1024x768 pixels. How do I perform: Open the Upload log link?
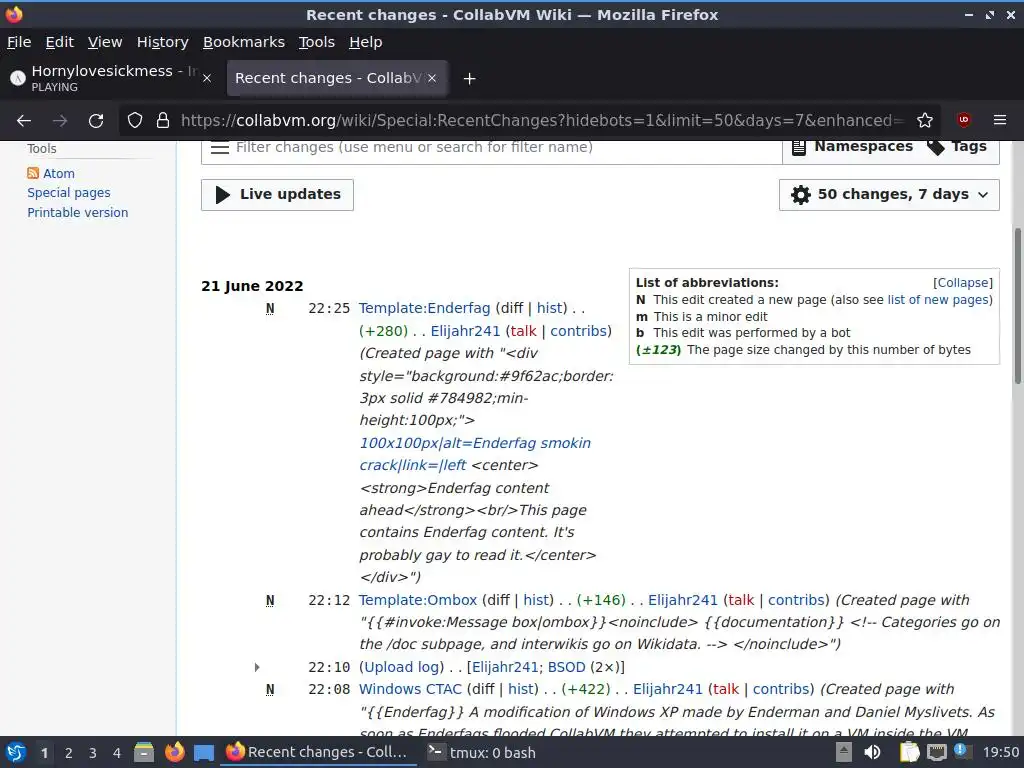(x=402, y=667)
